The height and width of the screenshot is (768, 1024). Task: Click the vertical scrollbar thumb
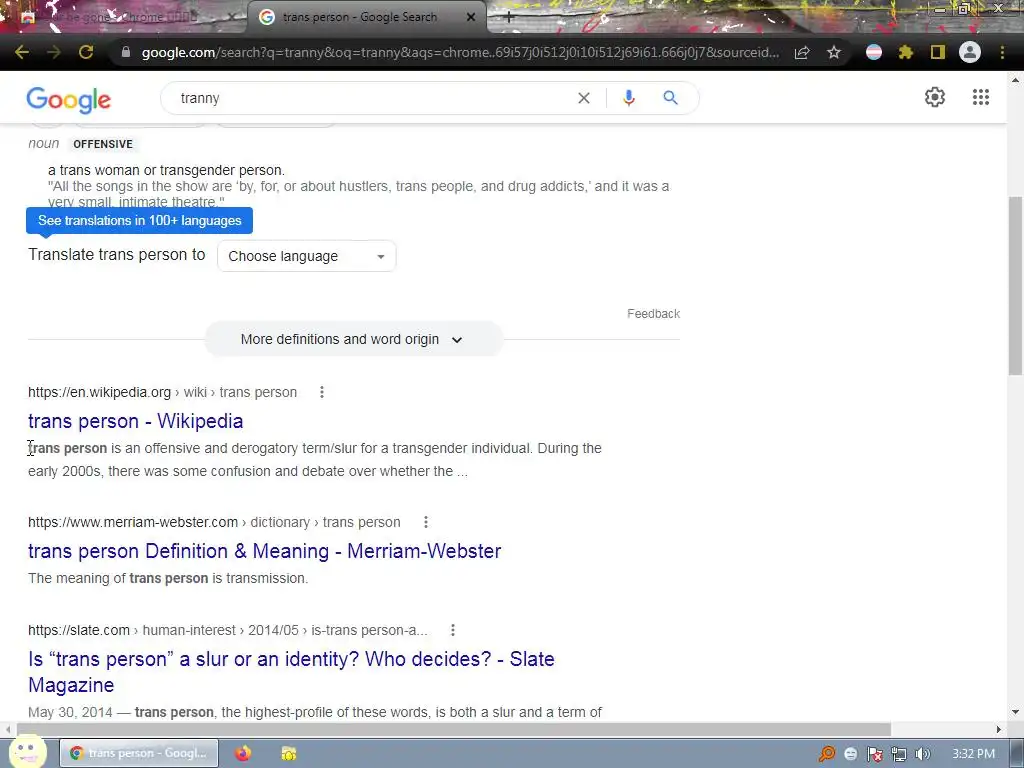[1015, 285]
